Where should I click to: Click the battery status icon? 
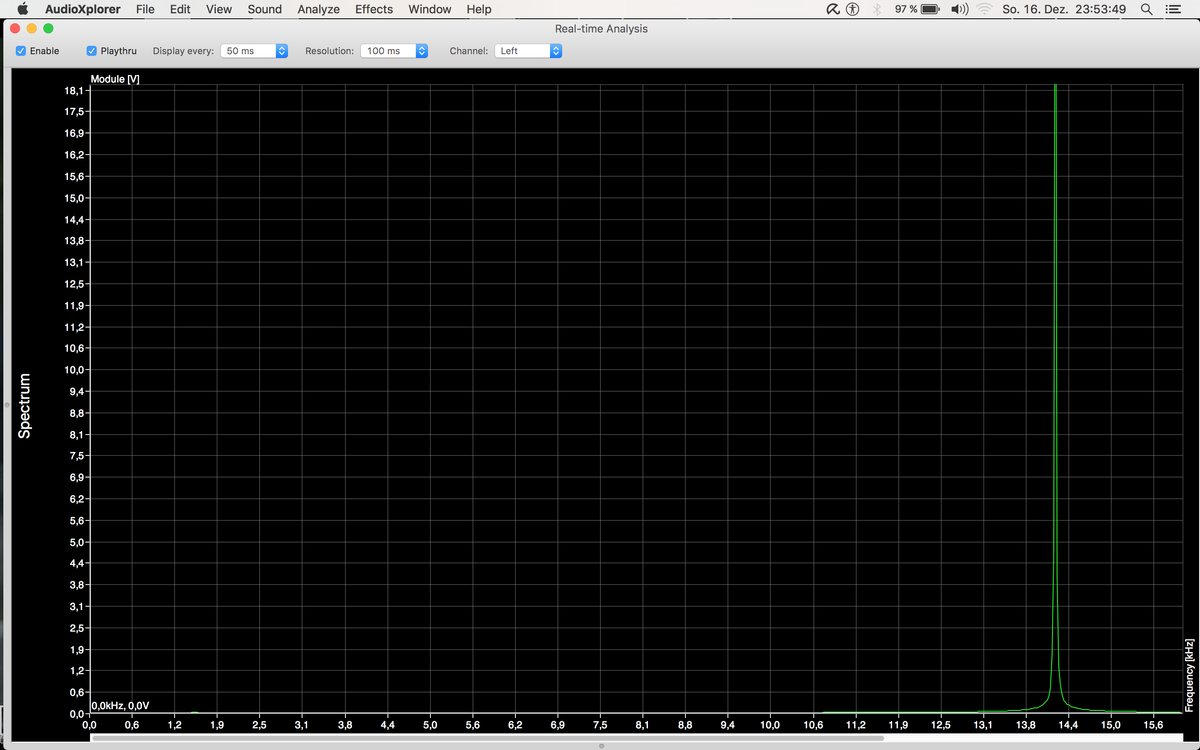coord(930,9)
